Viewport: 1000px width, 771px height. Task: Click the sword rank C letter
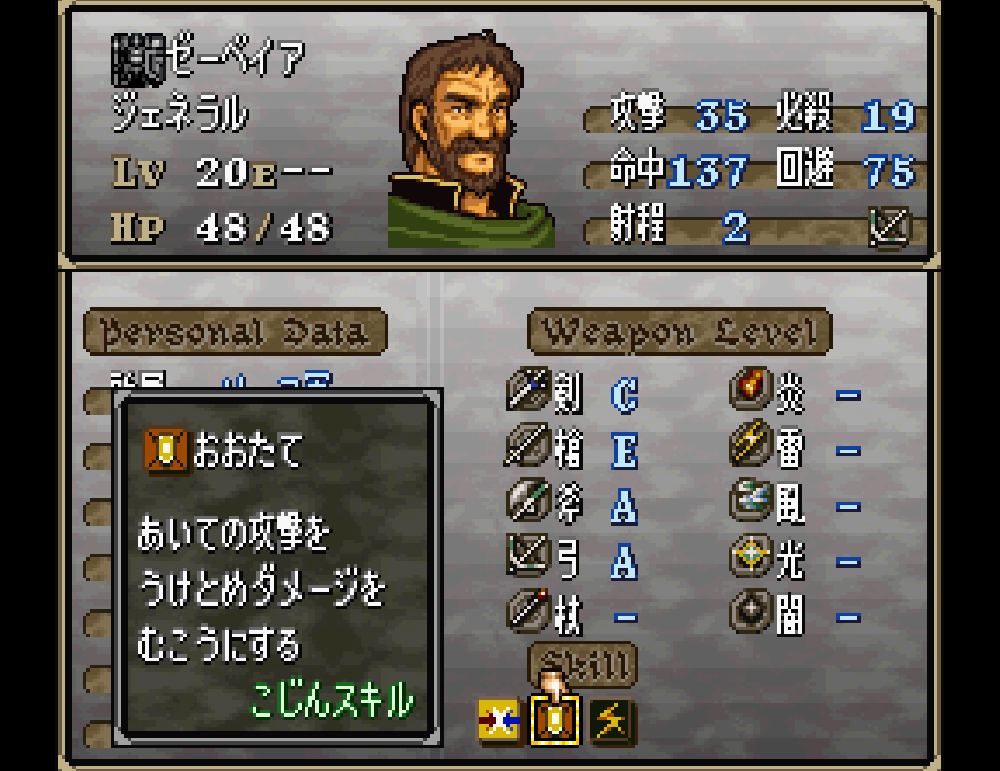[624, 395]
